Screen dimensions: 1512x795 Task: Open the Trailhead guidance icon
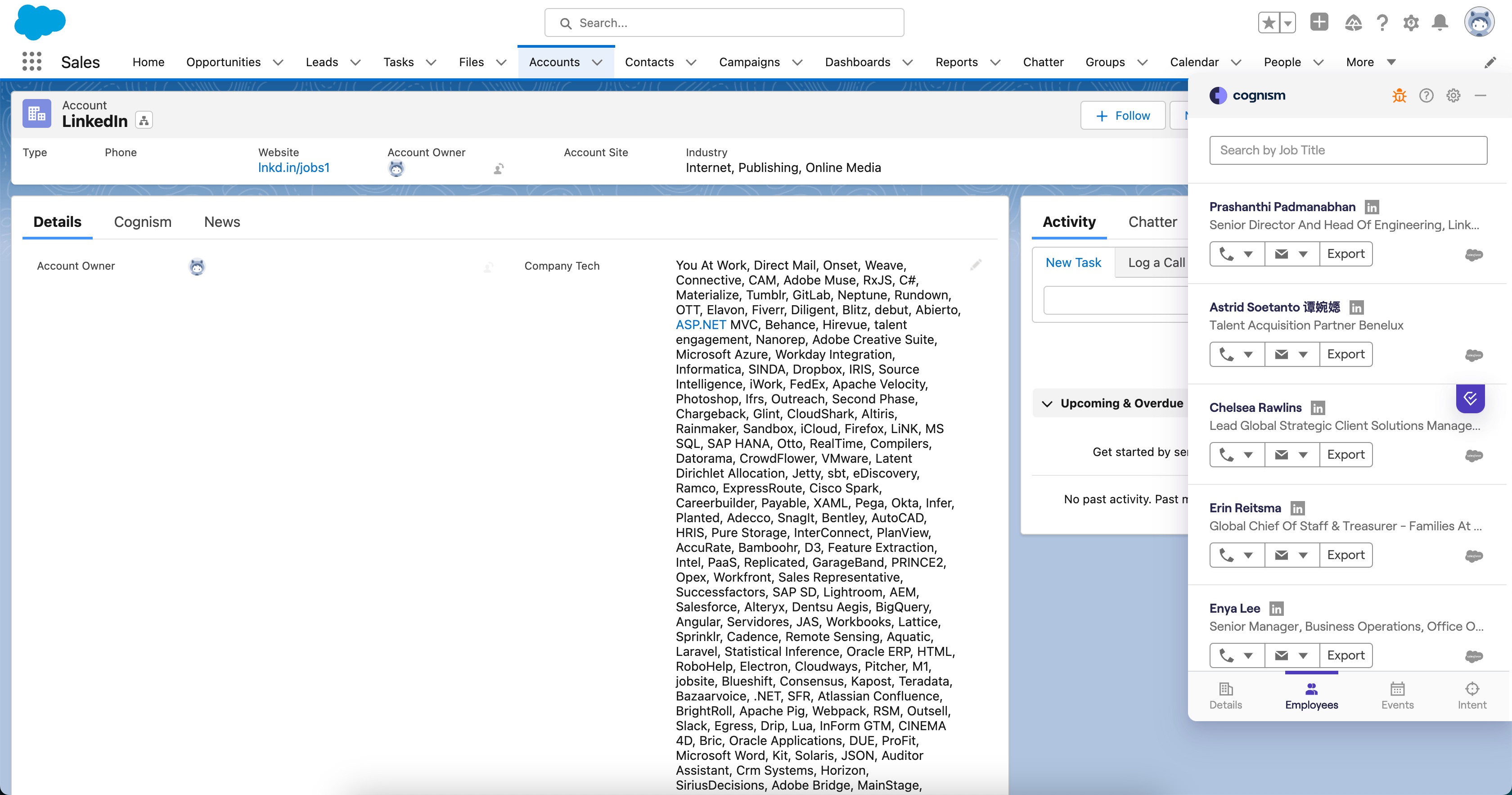1353,23
